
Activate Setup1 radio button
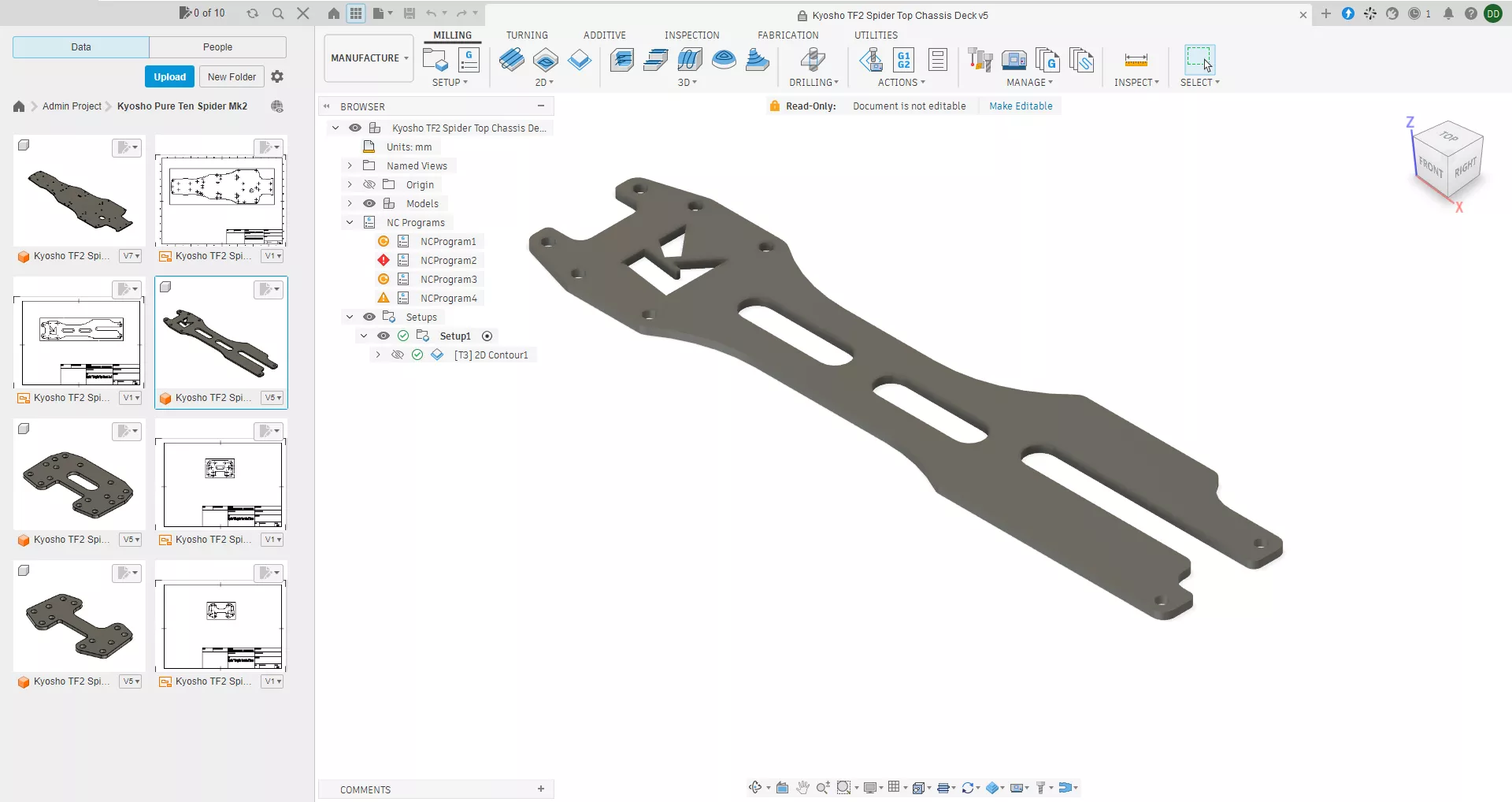[487, 336]
